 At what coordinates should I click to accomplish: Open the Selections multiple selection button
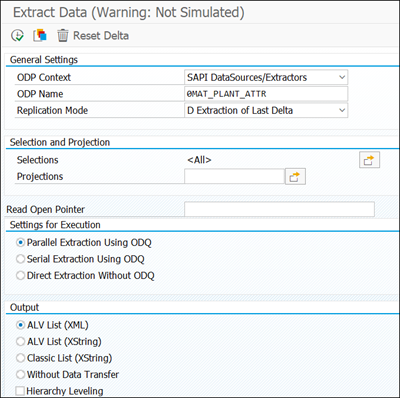[369, 160]
